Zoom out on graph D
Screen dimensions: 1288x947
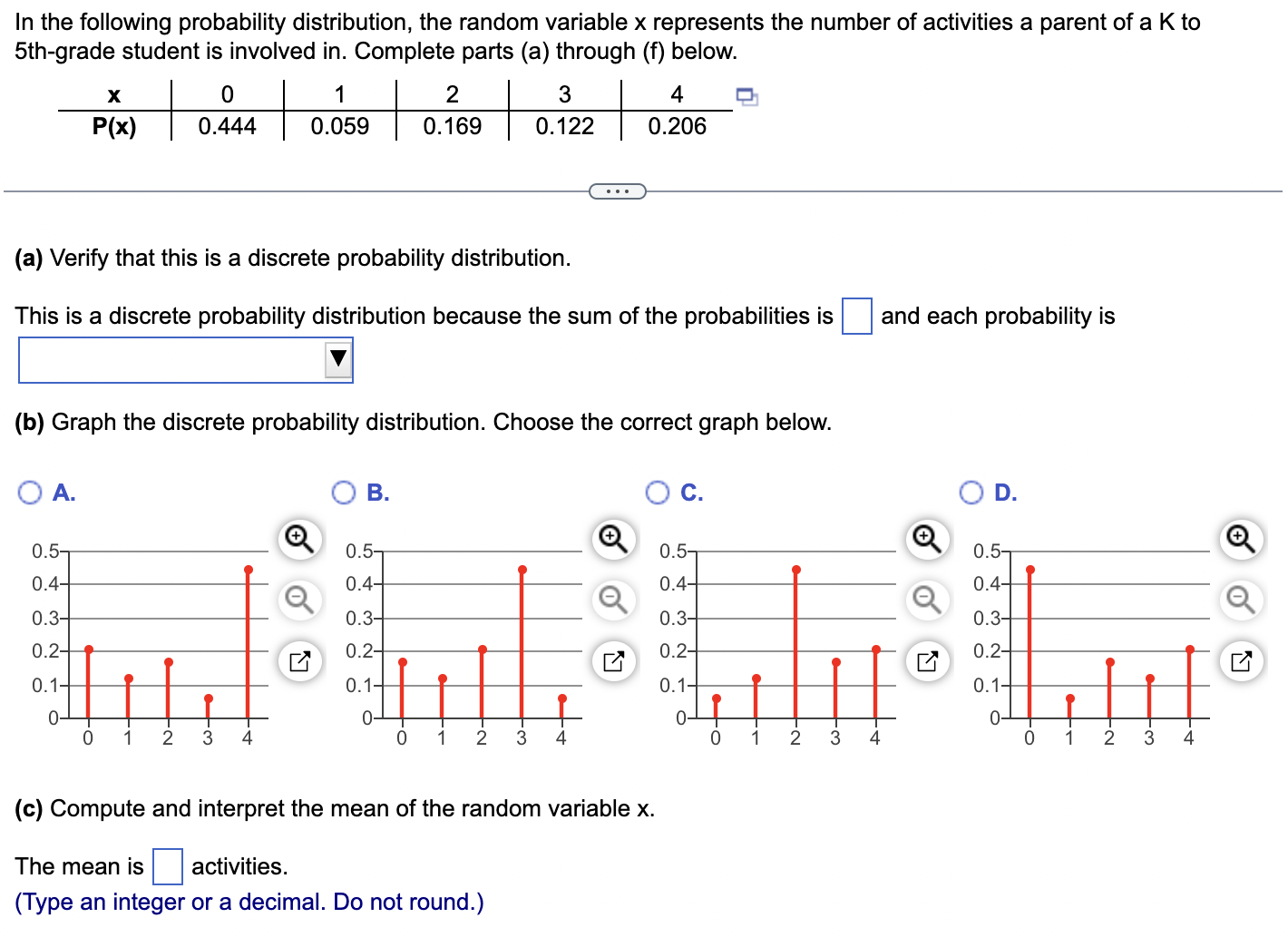[1239, 600]
